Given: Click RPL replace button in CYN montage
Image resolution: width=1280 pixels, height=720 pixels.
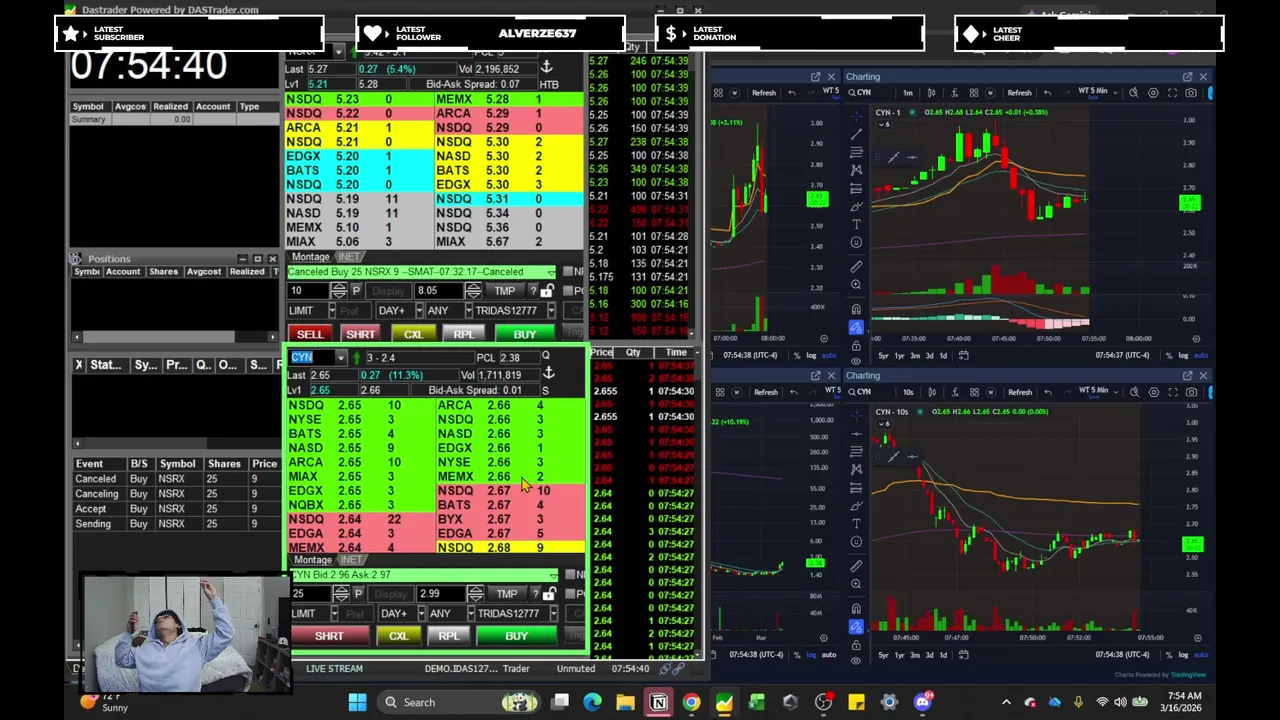Looking at the screenshot, I should click(x=449, y=636).
